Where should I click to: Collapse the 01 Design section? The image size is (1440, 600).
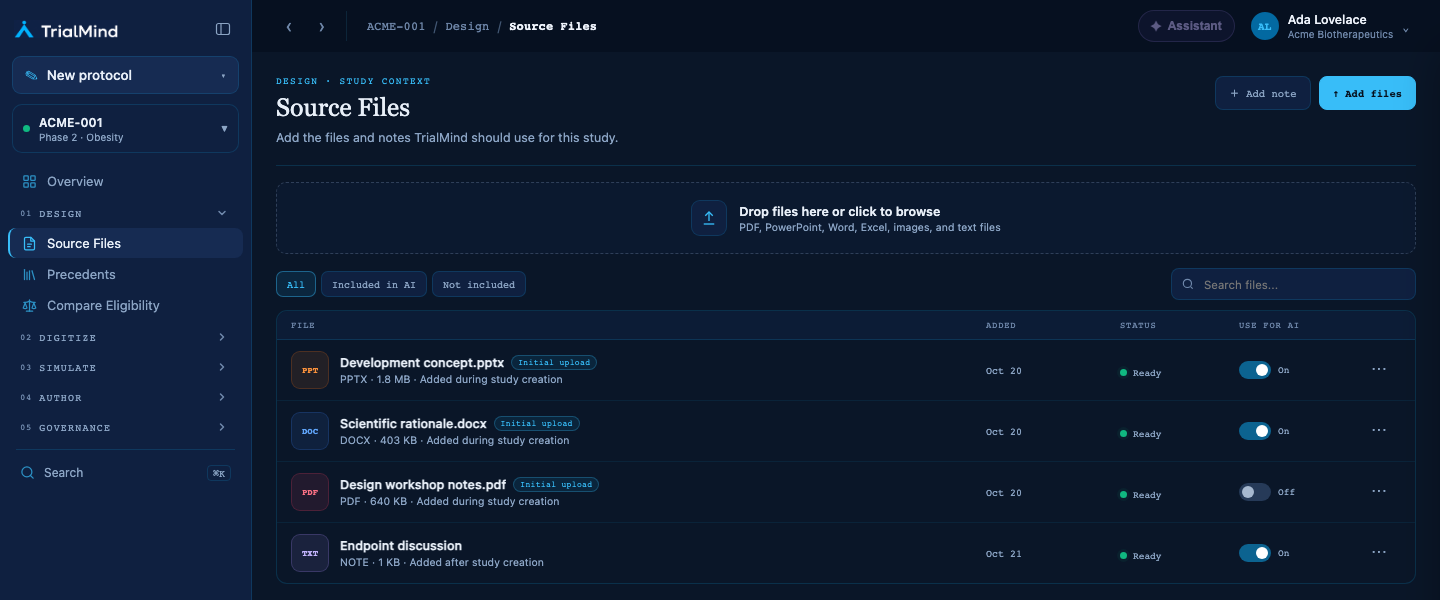(222, 213)
